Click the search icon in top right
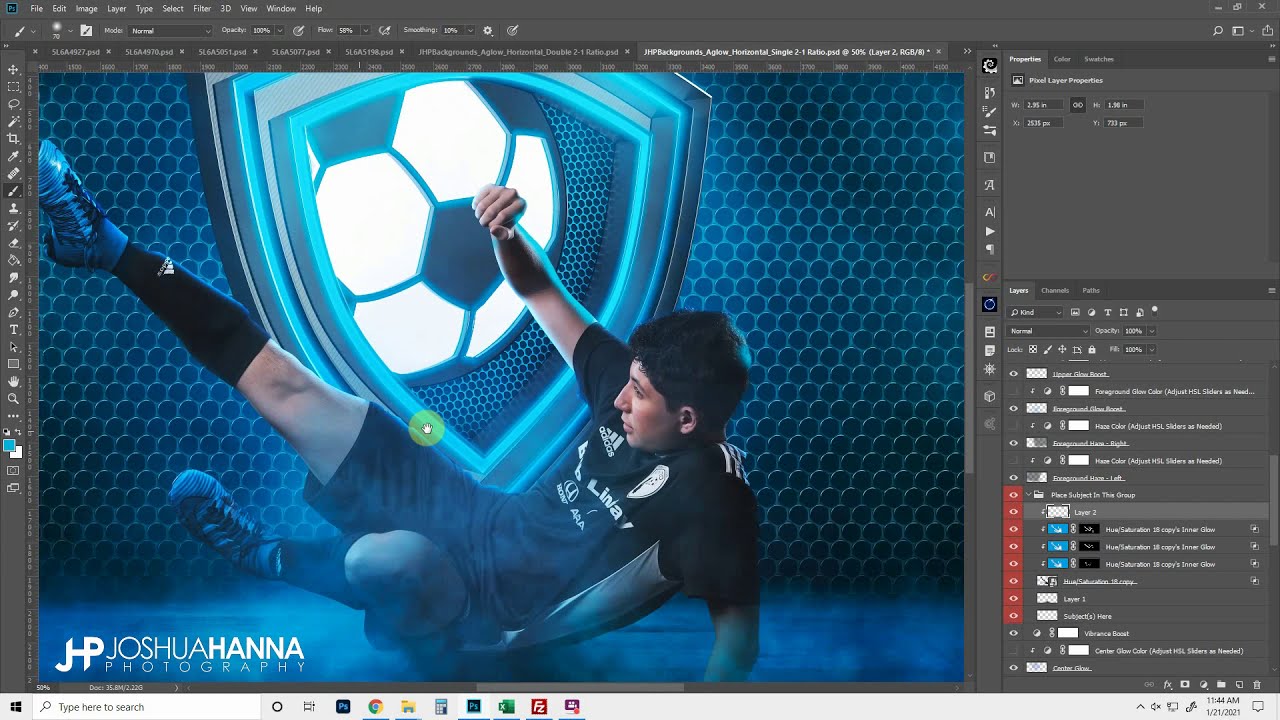Screen dimensions: 1280x720 pos(1218,31)
